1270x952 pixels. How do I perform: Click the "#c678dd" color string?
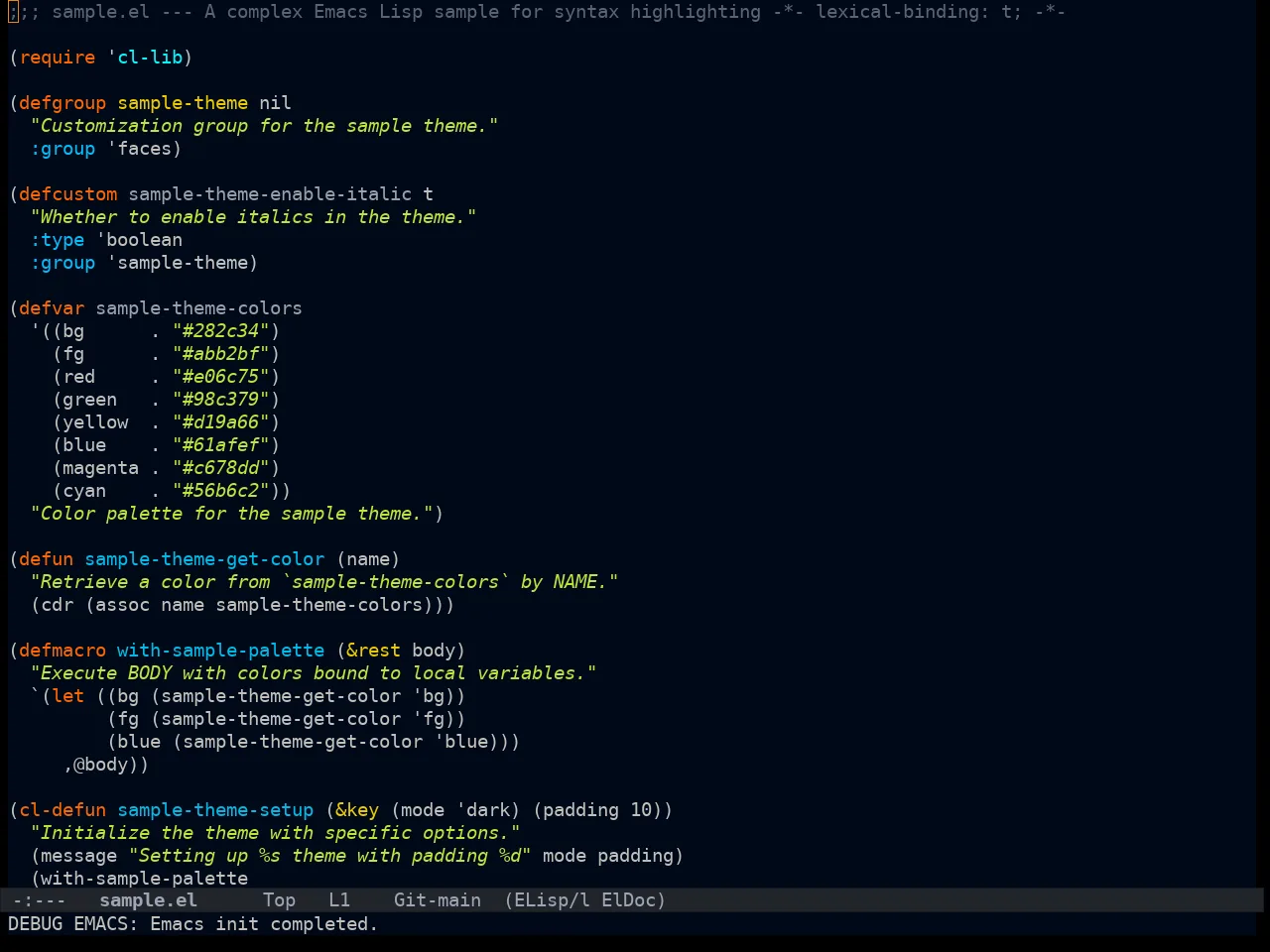(x=221, y=468)
